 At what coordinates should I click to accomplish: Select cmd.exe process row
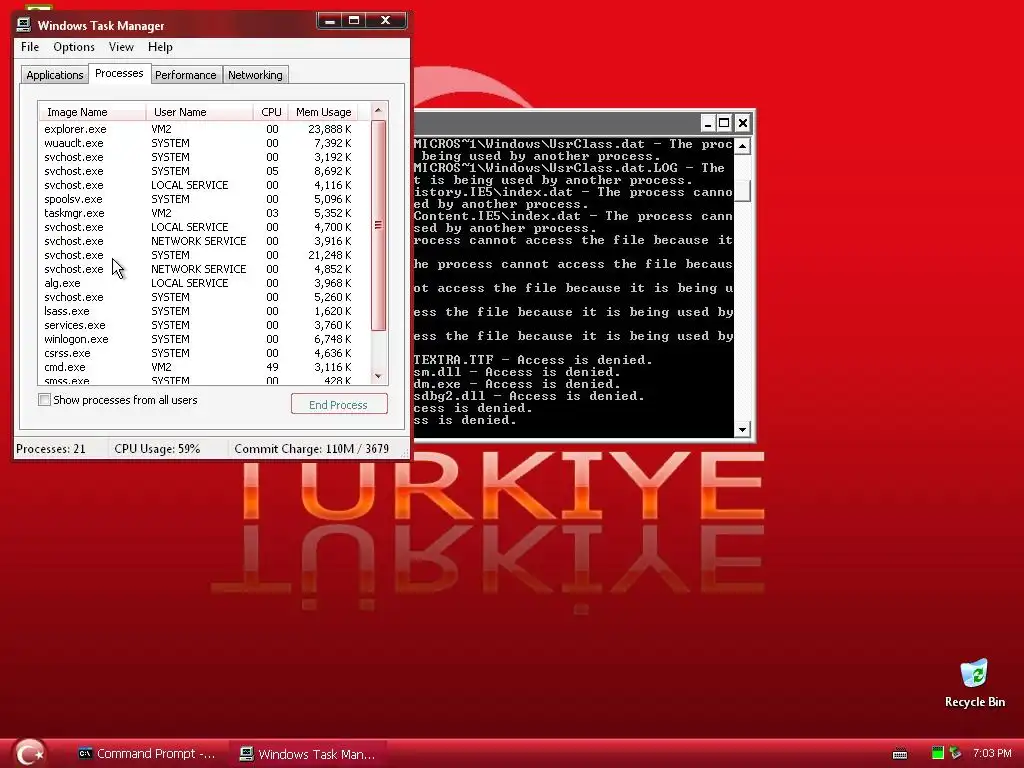tap(199, 367)
